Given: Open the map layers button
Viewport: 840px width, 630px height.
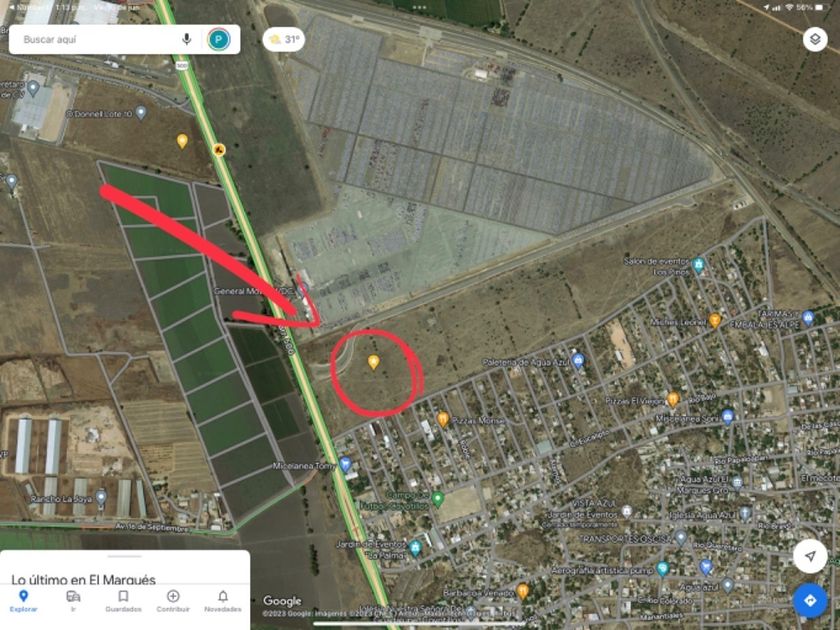Looking at the screenshot, I should tap(815, 39).
